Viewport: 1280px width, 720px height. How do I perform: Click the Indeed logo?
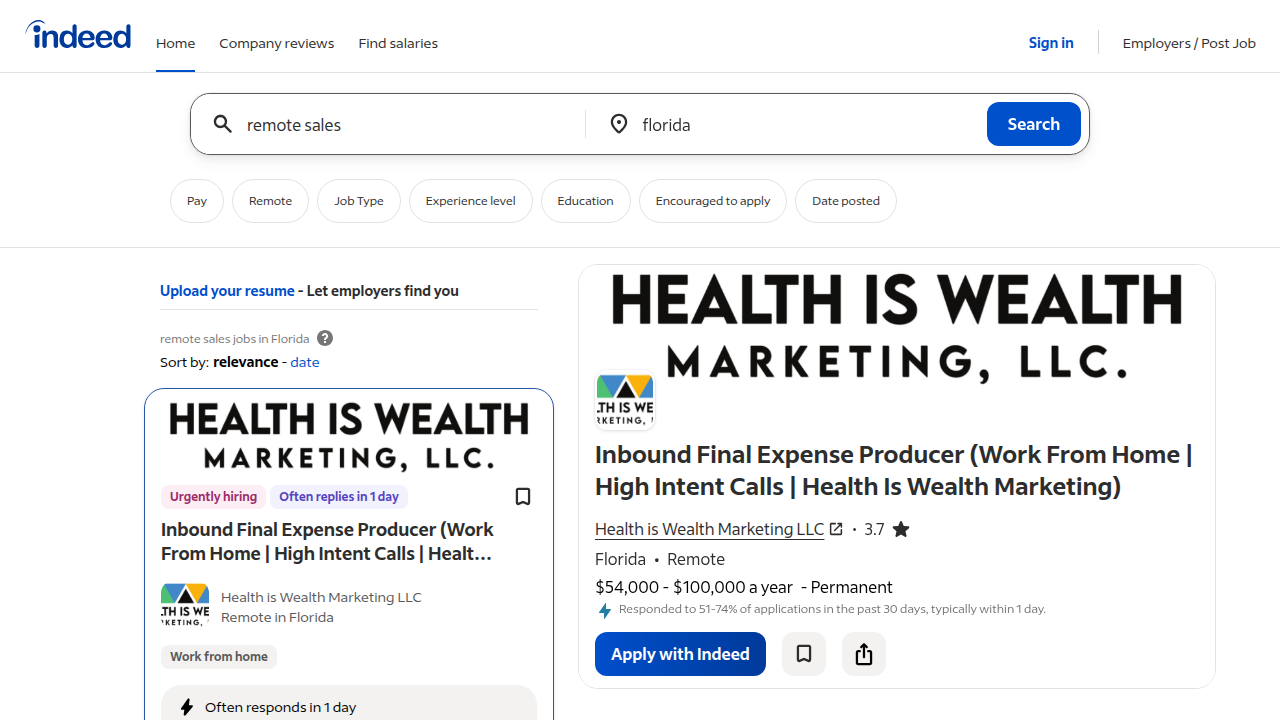[x=78, y=36]
